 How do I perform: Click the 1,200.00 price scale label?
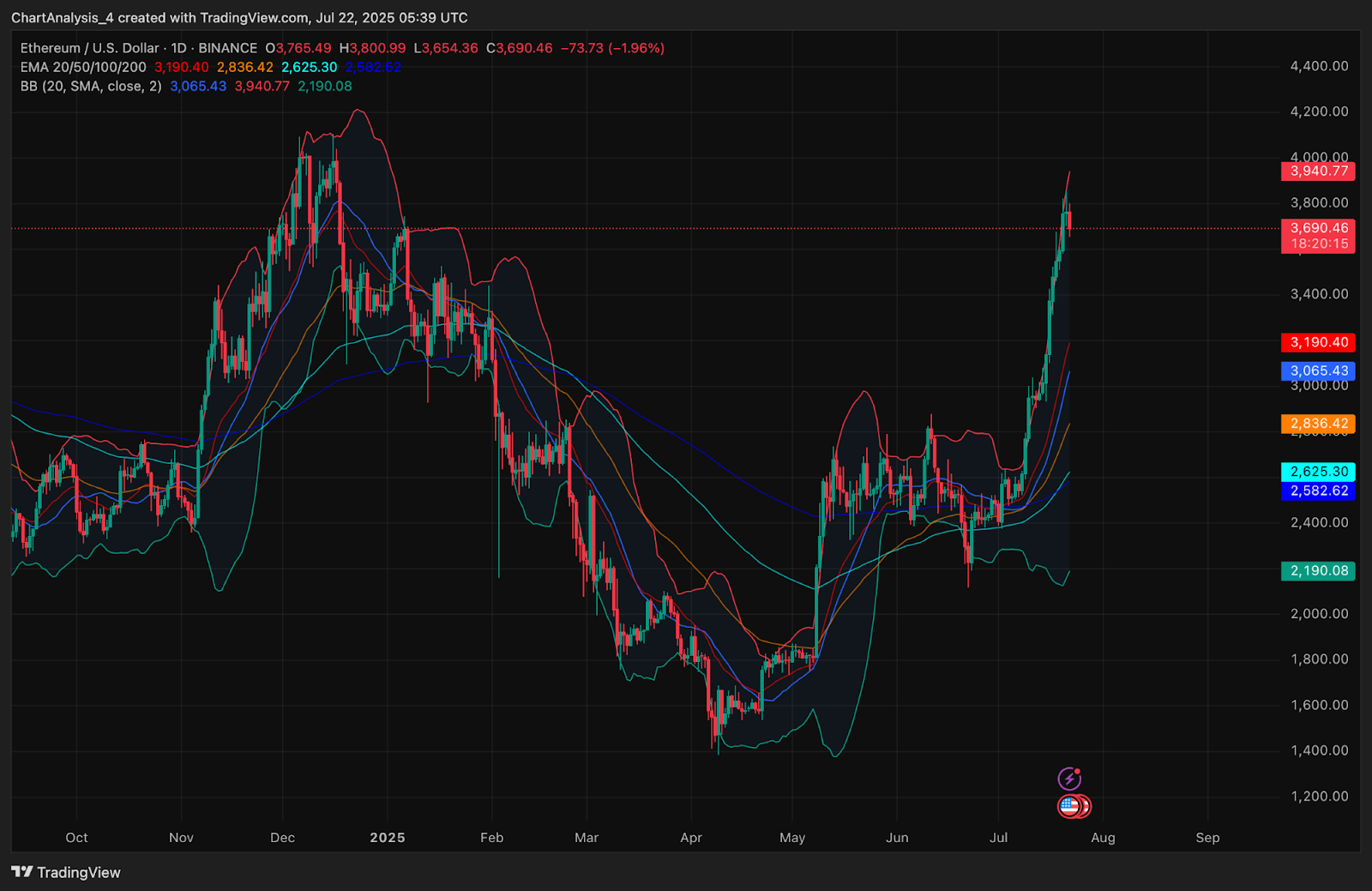pyautogui.click(x=1319, y=796)
